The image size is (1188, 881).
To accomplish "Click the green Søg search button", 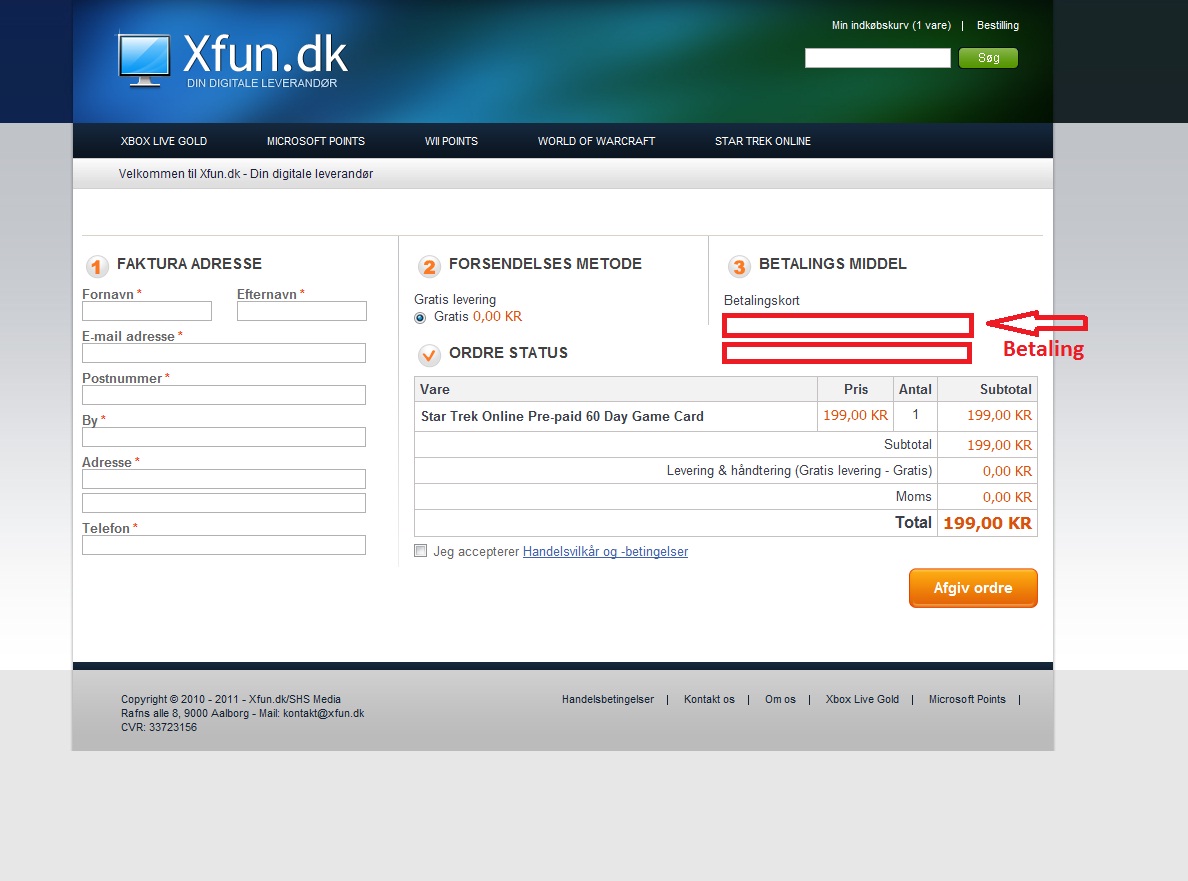I will click(988, 58).
